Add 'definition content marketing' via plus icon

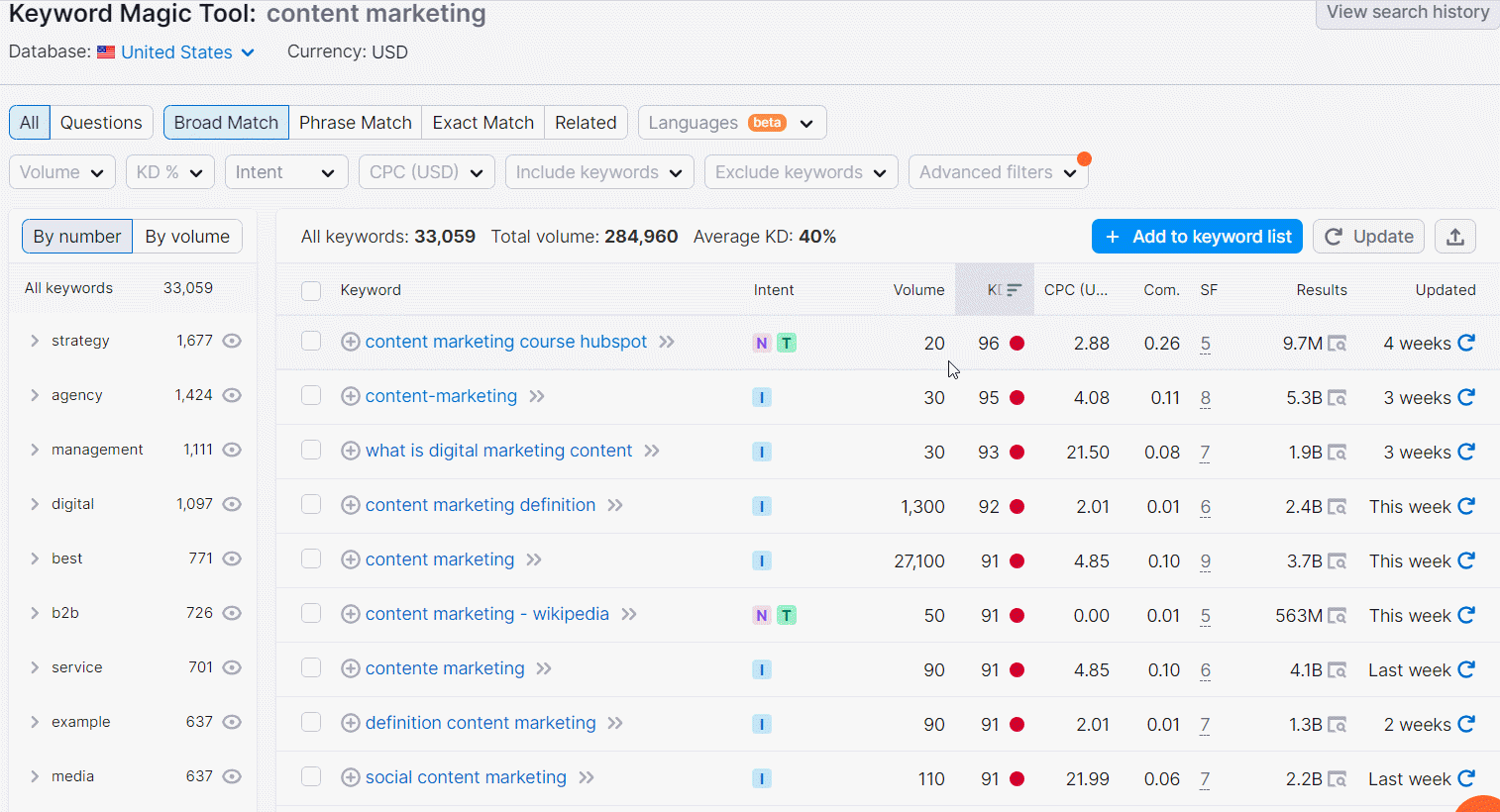click(x=350, y=723)
